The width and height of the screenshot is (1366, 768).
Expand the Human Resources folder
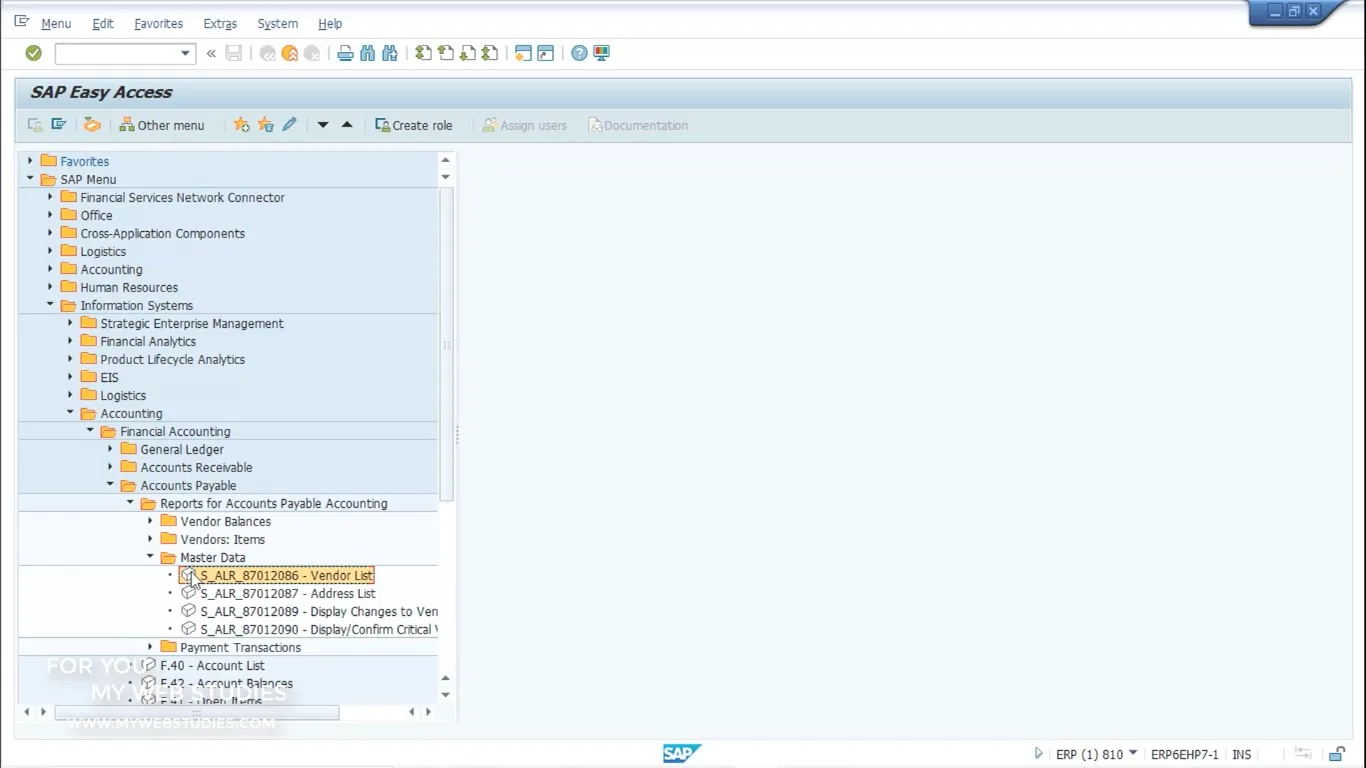50,287
